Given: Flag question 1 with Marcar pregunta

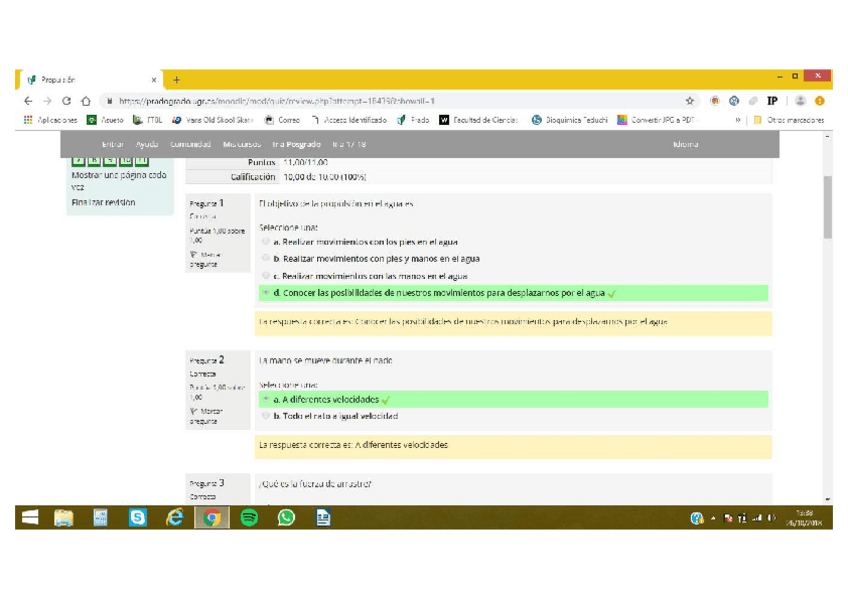Looking at the screenshot, I should (204, 259).
